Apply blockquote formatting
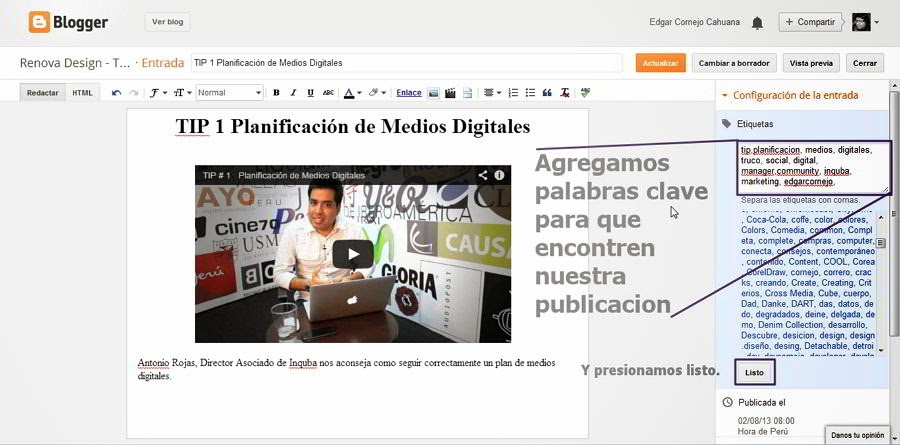This screenshot has width=900, height=445. click(x=547, y=92)
